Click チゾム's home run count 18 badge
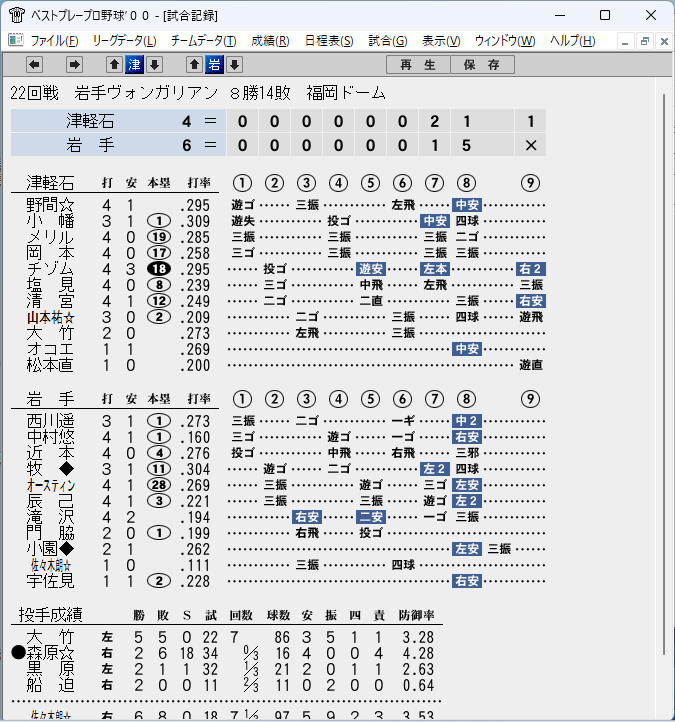 click(x=159, y=269)
